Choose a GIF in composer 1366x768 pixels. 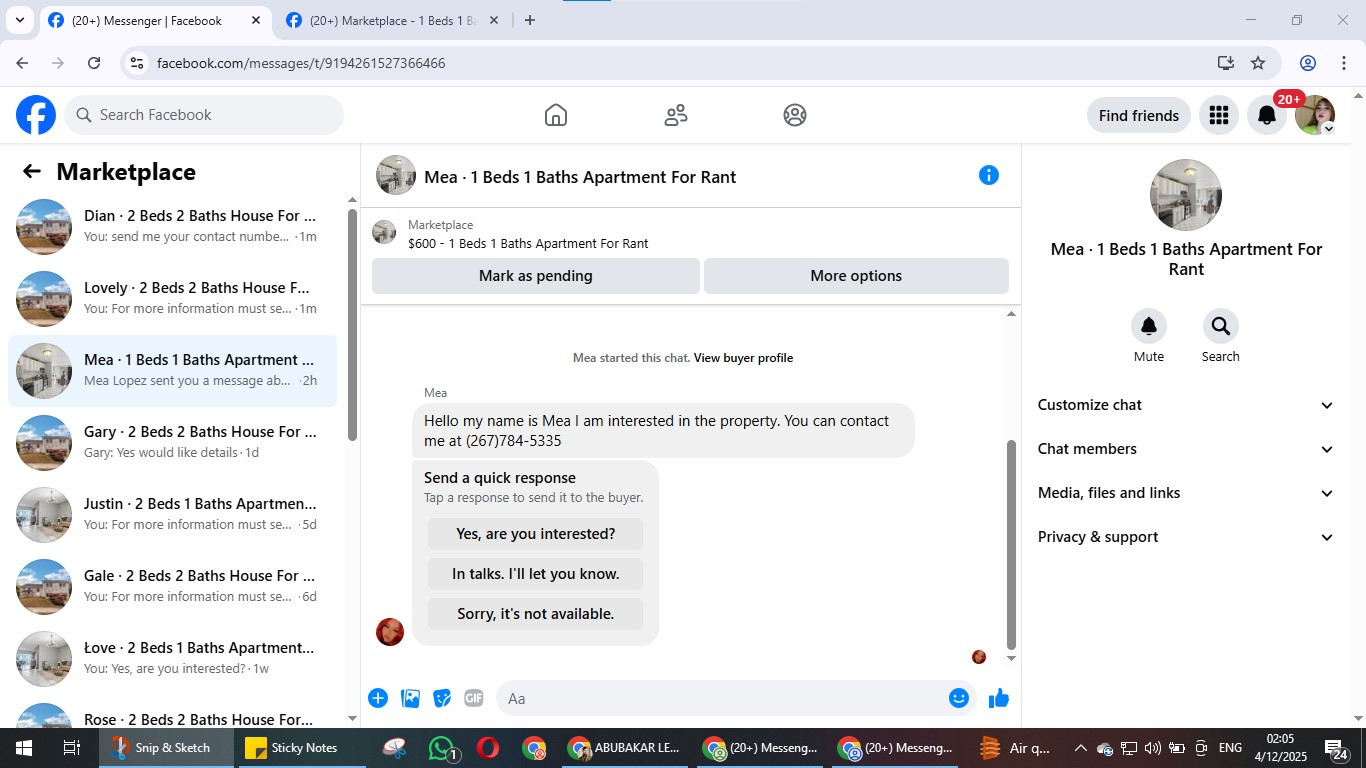(x=474, y=698)
